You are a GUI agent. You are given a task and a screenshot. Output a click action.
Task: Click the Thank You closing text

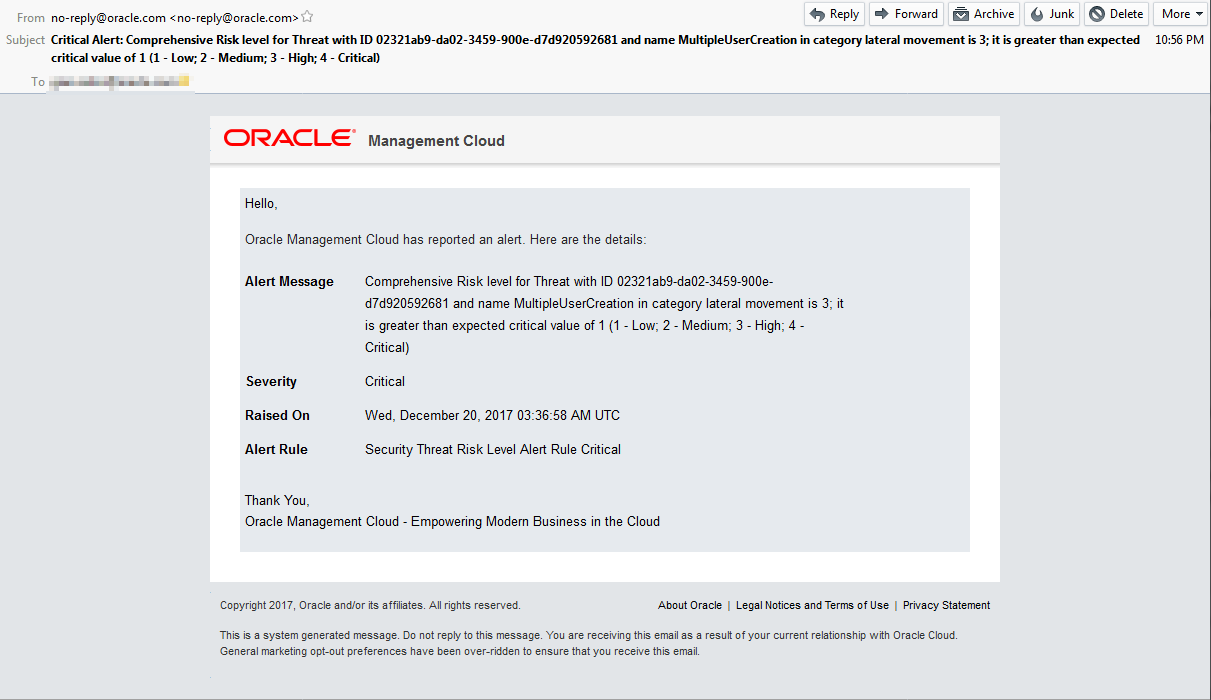point(277,500)
